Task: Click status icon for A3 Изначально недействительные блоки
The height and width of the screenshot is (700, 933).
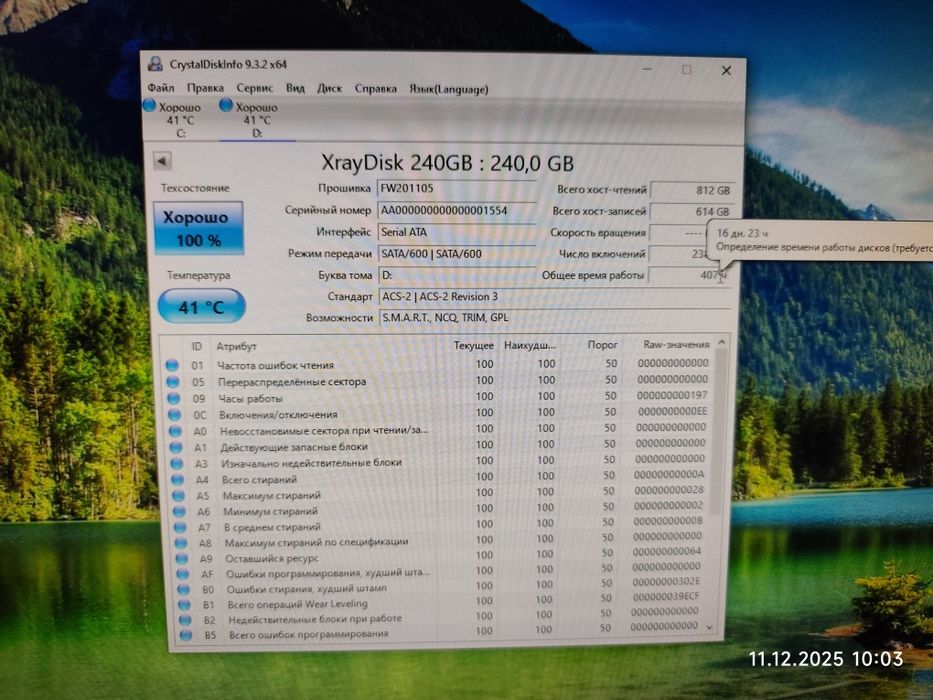Action: 177,463
